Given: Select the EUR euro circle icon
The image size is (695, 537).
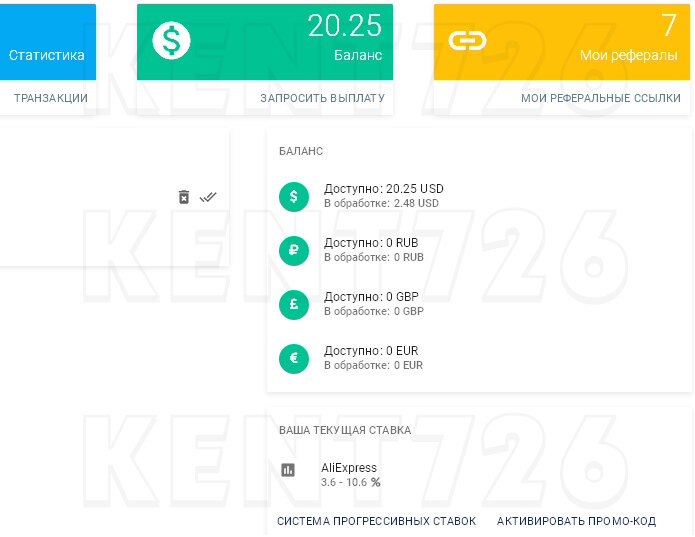Looking at the screenshot, I should [294, 358].
